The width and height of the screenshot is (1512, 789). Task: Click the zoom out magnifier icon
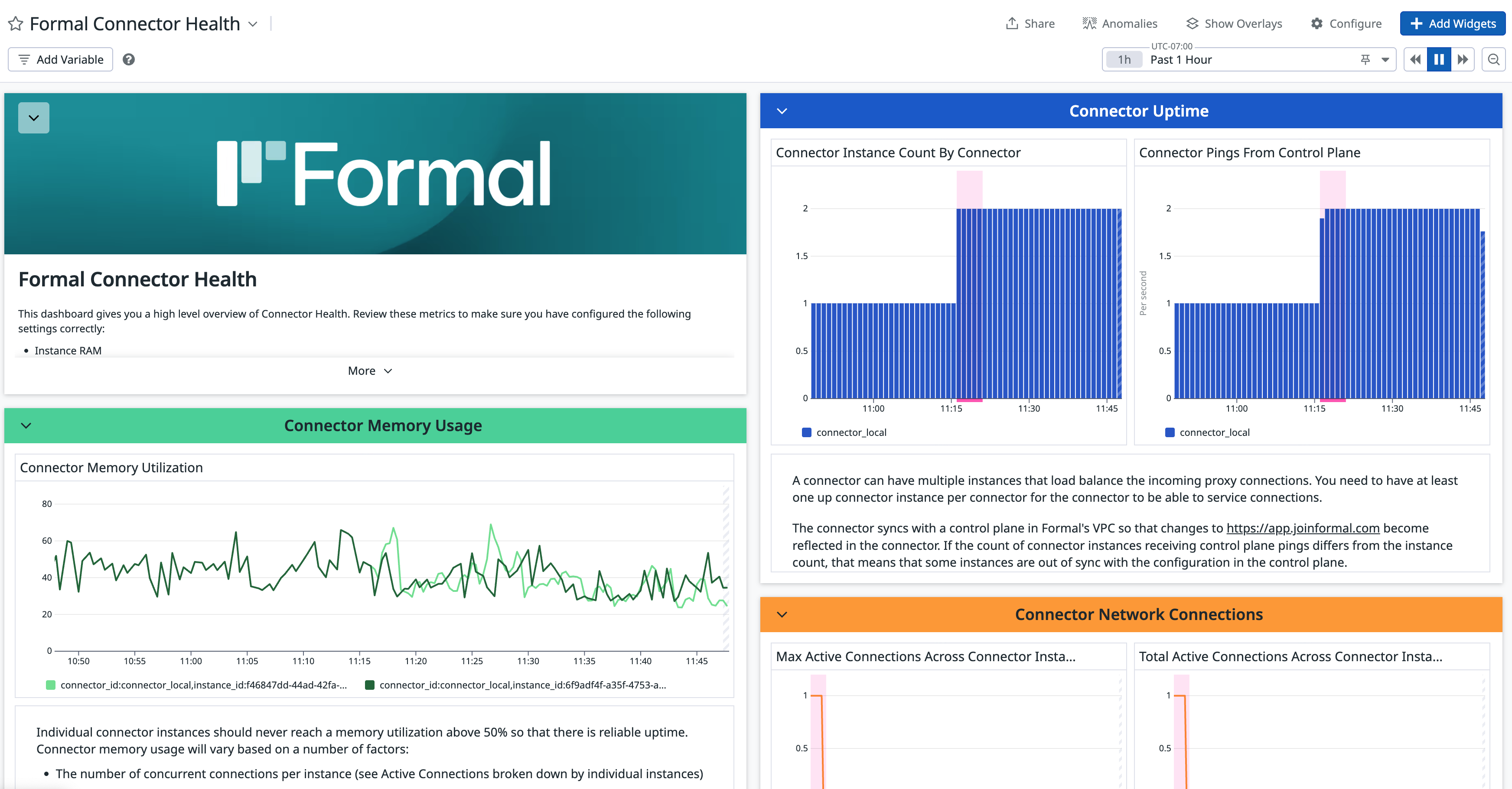point(1493,59)
